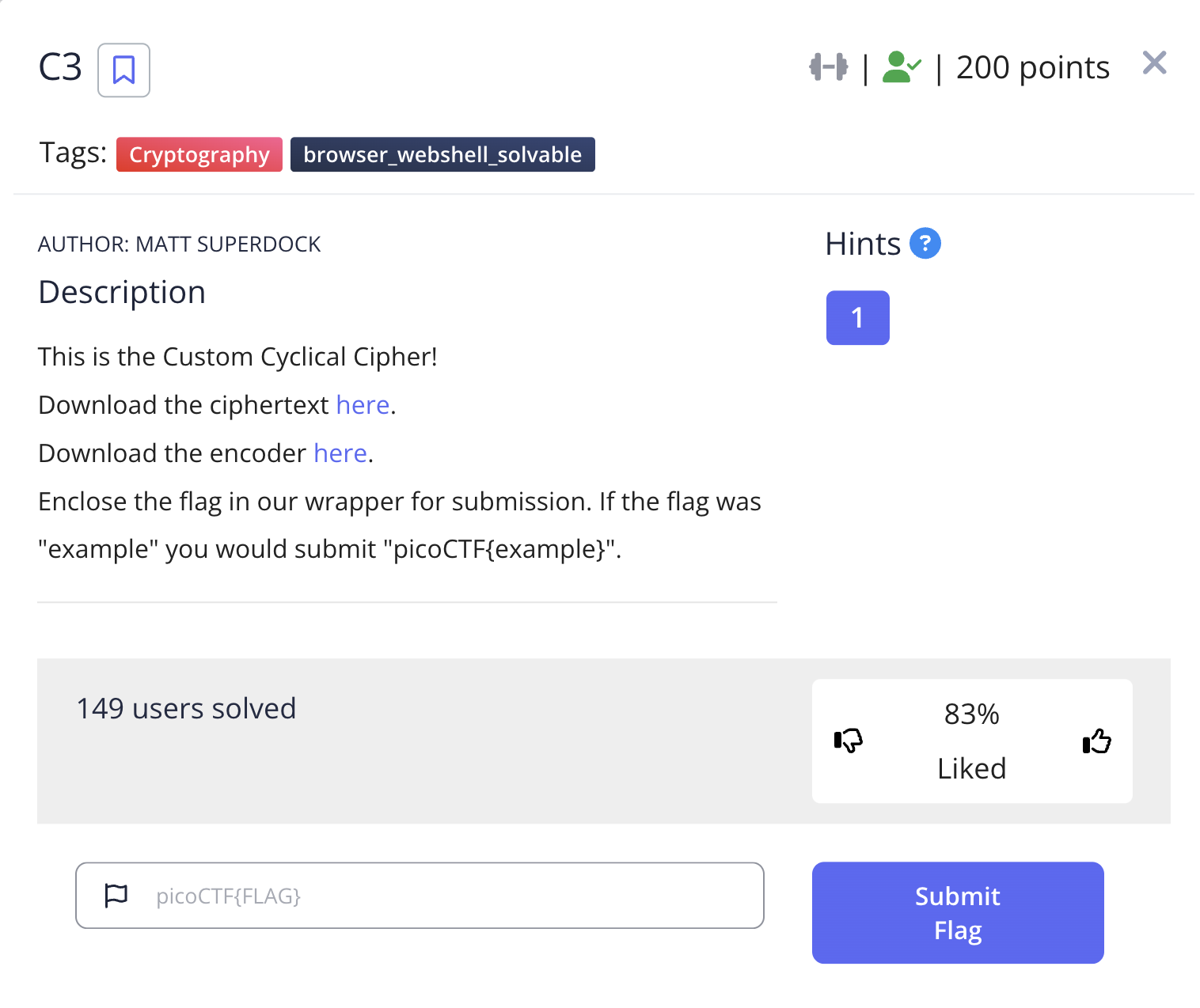Click the C3 challenge title

60,67
